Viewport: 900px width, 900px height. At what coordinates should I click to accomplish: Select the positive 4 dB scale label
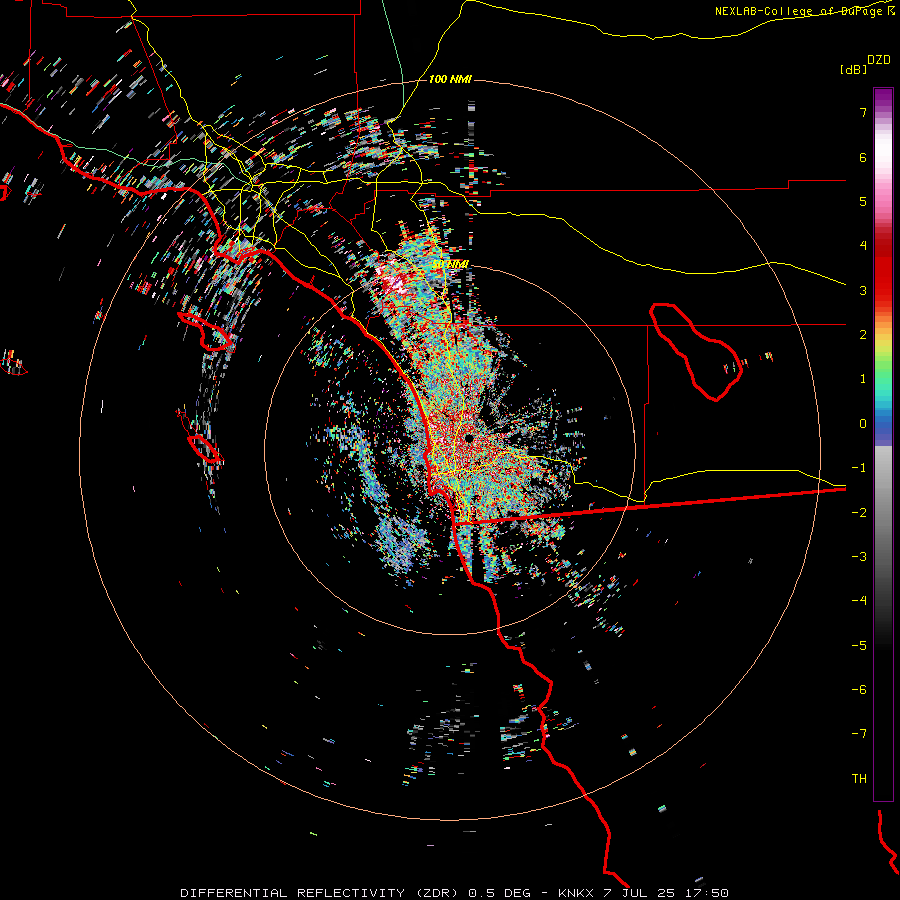coord(863,246)
